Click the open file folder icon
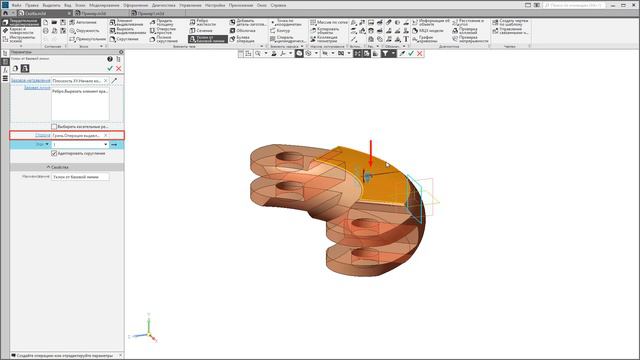The image size is (640, 360). point(54,22)
